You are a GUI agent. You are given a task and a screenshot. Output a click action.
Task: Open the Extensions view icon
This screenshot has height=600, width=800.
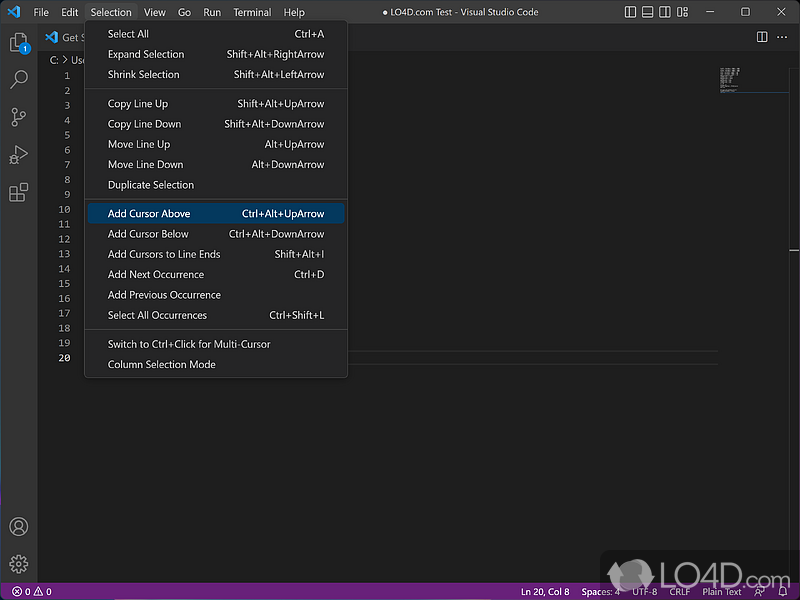[x=19, y=192]
